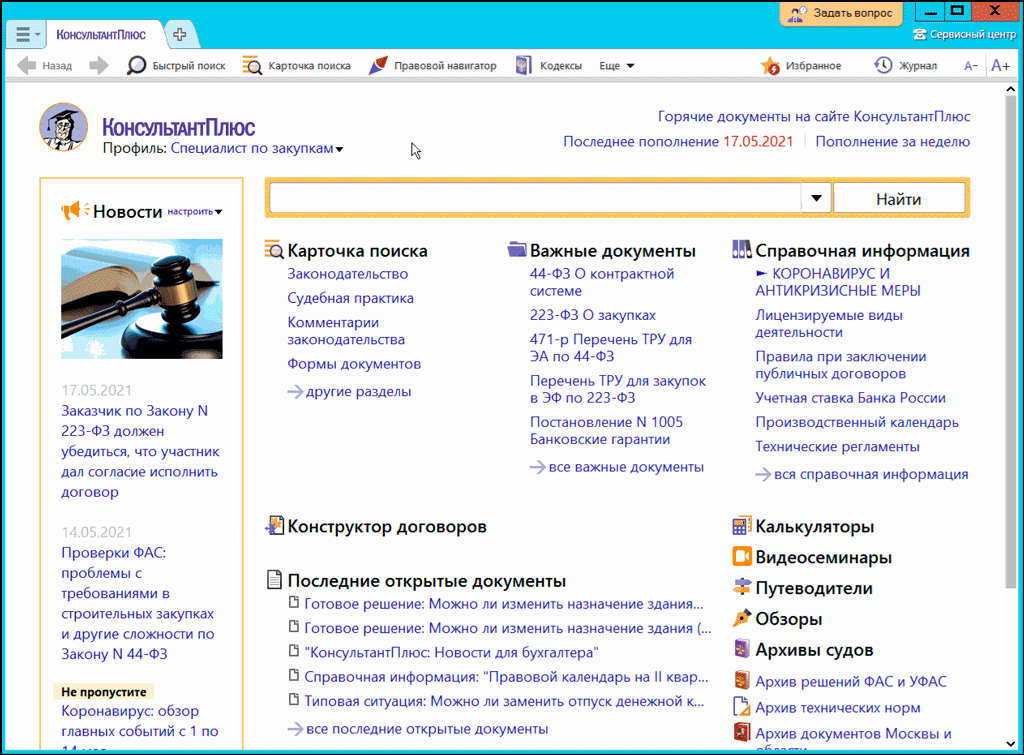Open КОРОНАВИРУС И АНТИКРИЗИСНЫЕ МЕРЫ link
This screenshot has width=1024, height=755.
coord(839,282)
